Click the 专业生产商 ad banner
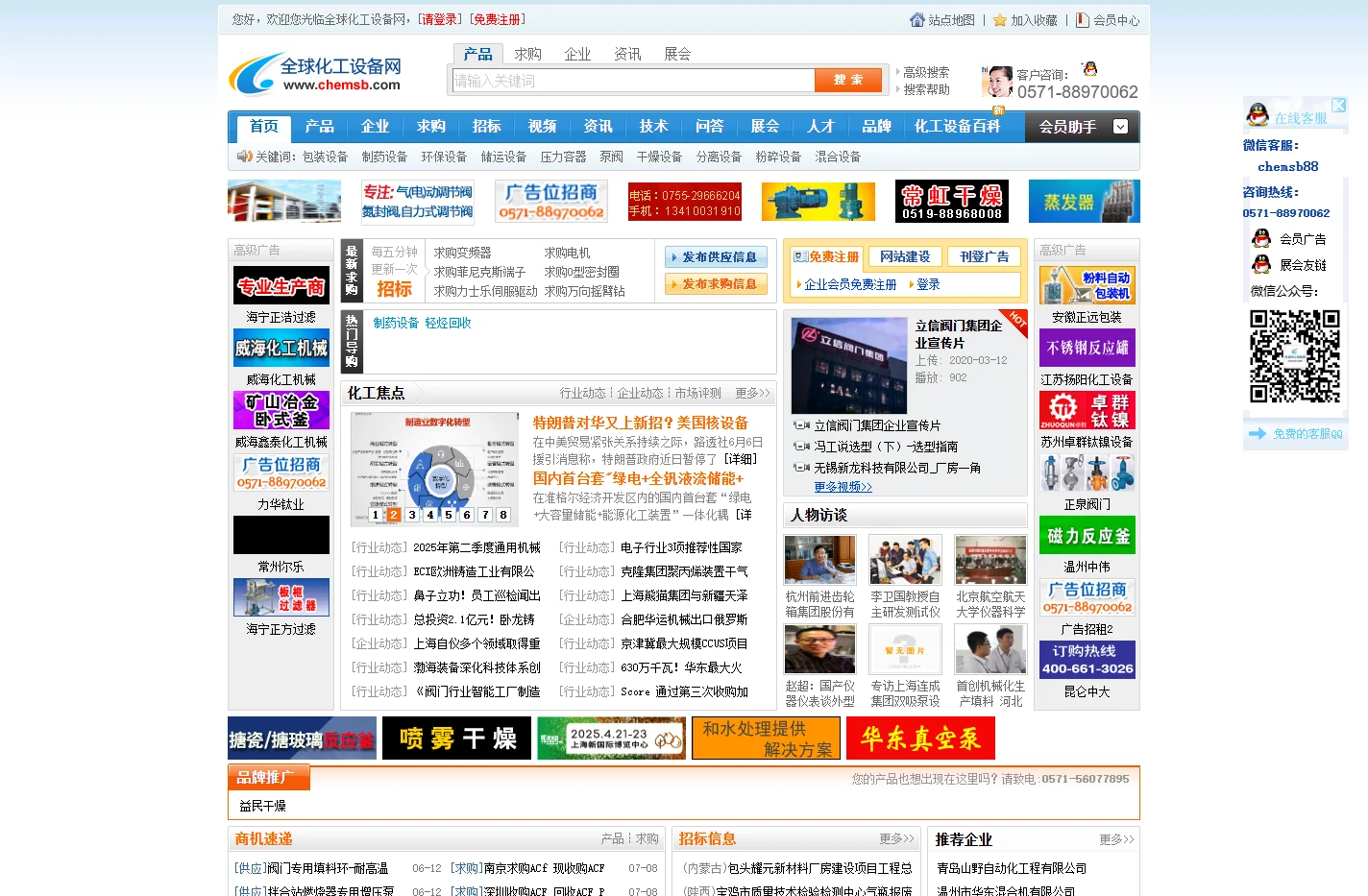Viewport: 1368px width, 896px height. (281, 286)
